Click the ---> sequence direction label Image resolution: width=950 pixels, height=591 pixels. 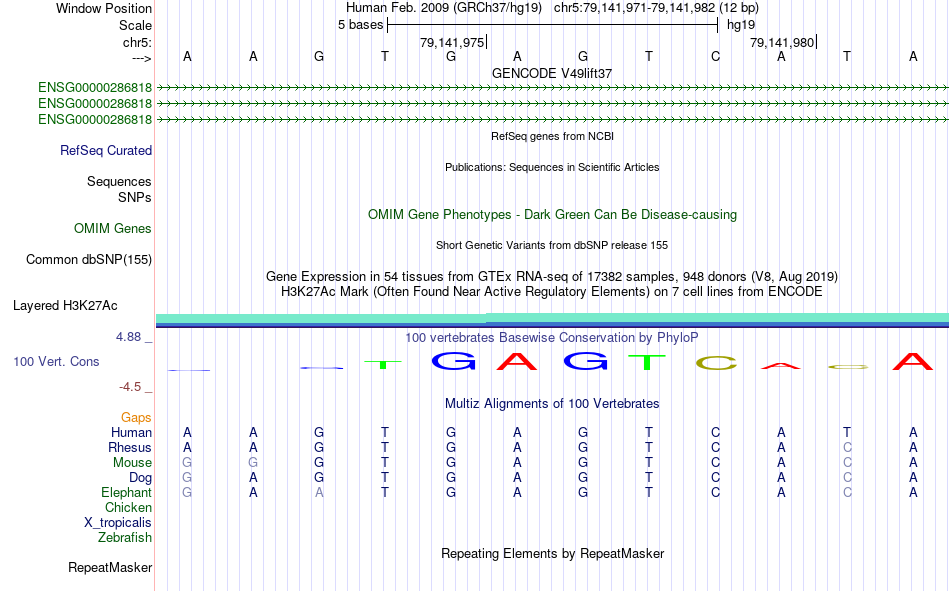(x=141, y=58)
